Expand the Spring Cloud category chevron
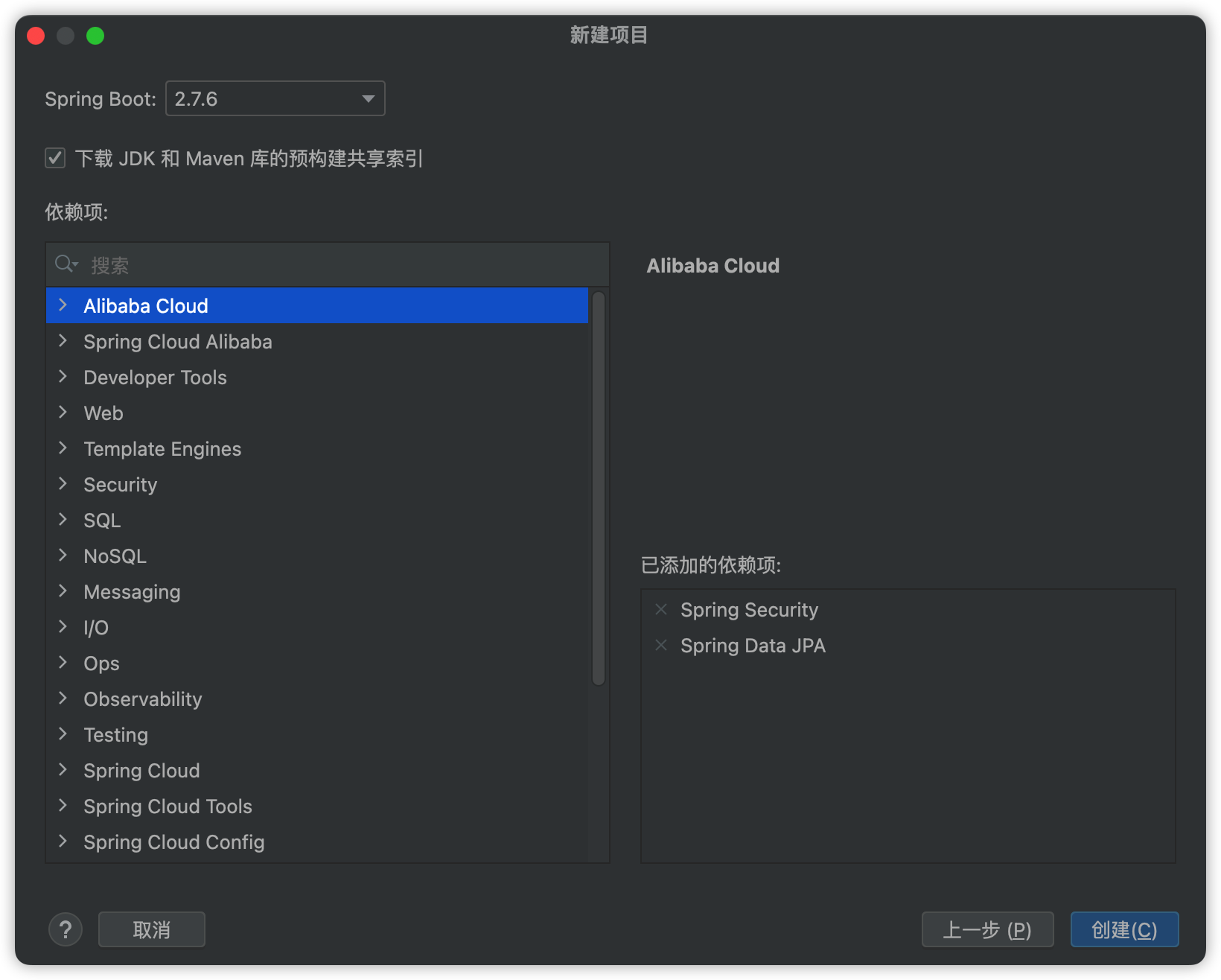 click(x=63, y=770)
